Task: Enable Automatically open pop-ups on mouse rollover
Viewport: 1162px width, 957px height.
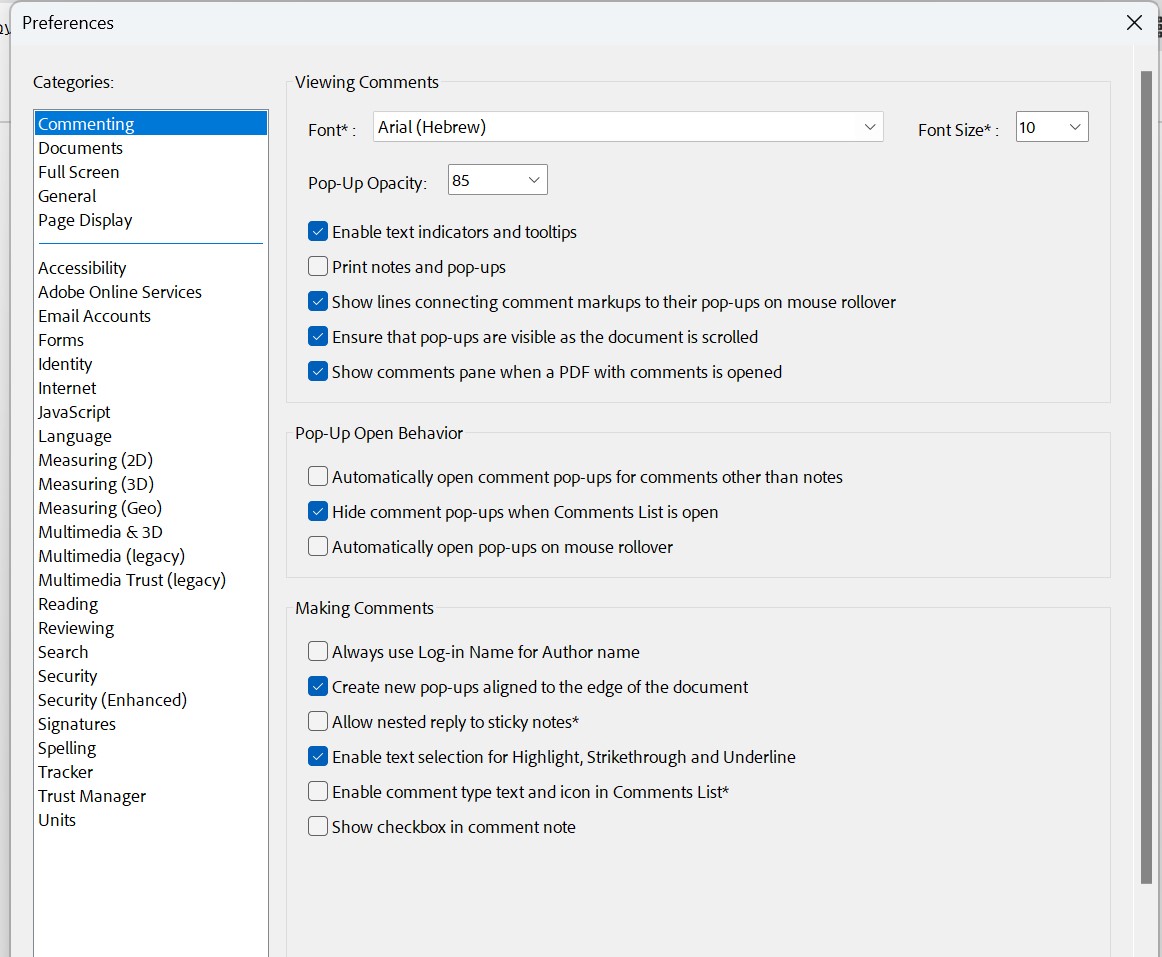Action: (x=318, y=547)
